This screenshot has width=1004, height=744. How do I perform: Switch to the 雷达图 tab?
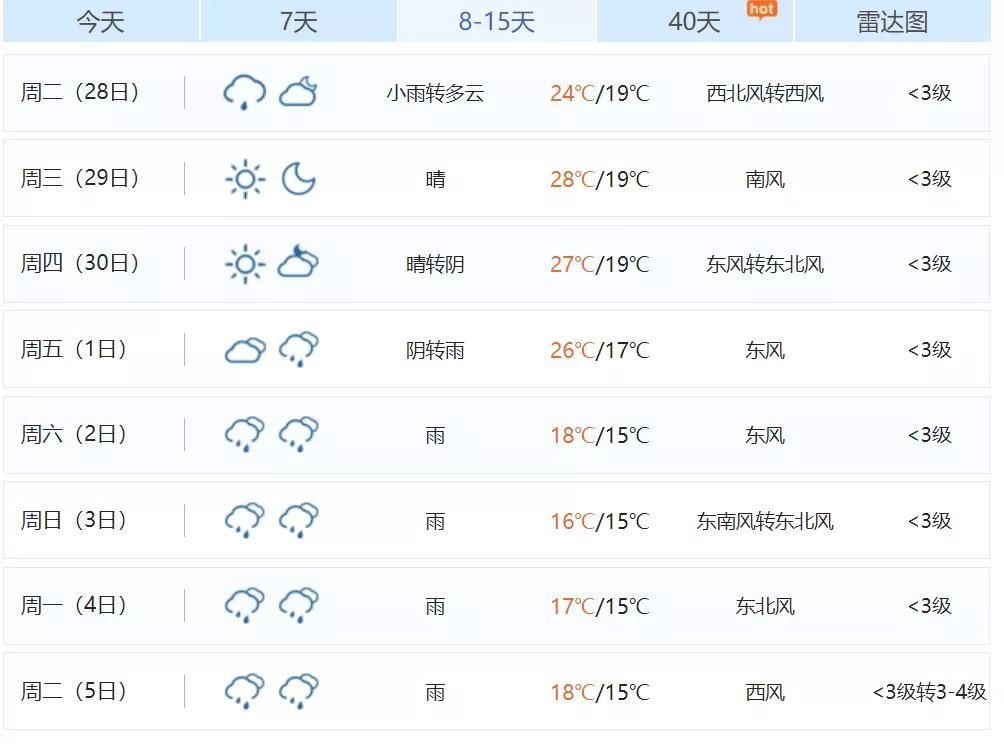[892, 21]
